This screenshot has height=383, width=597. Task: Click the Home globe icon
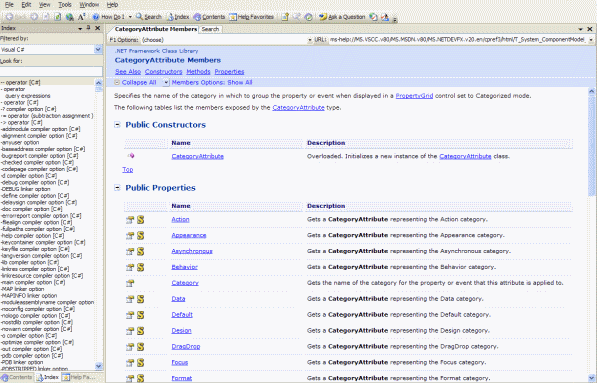(x=69, y=17)
